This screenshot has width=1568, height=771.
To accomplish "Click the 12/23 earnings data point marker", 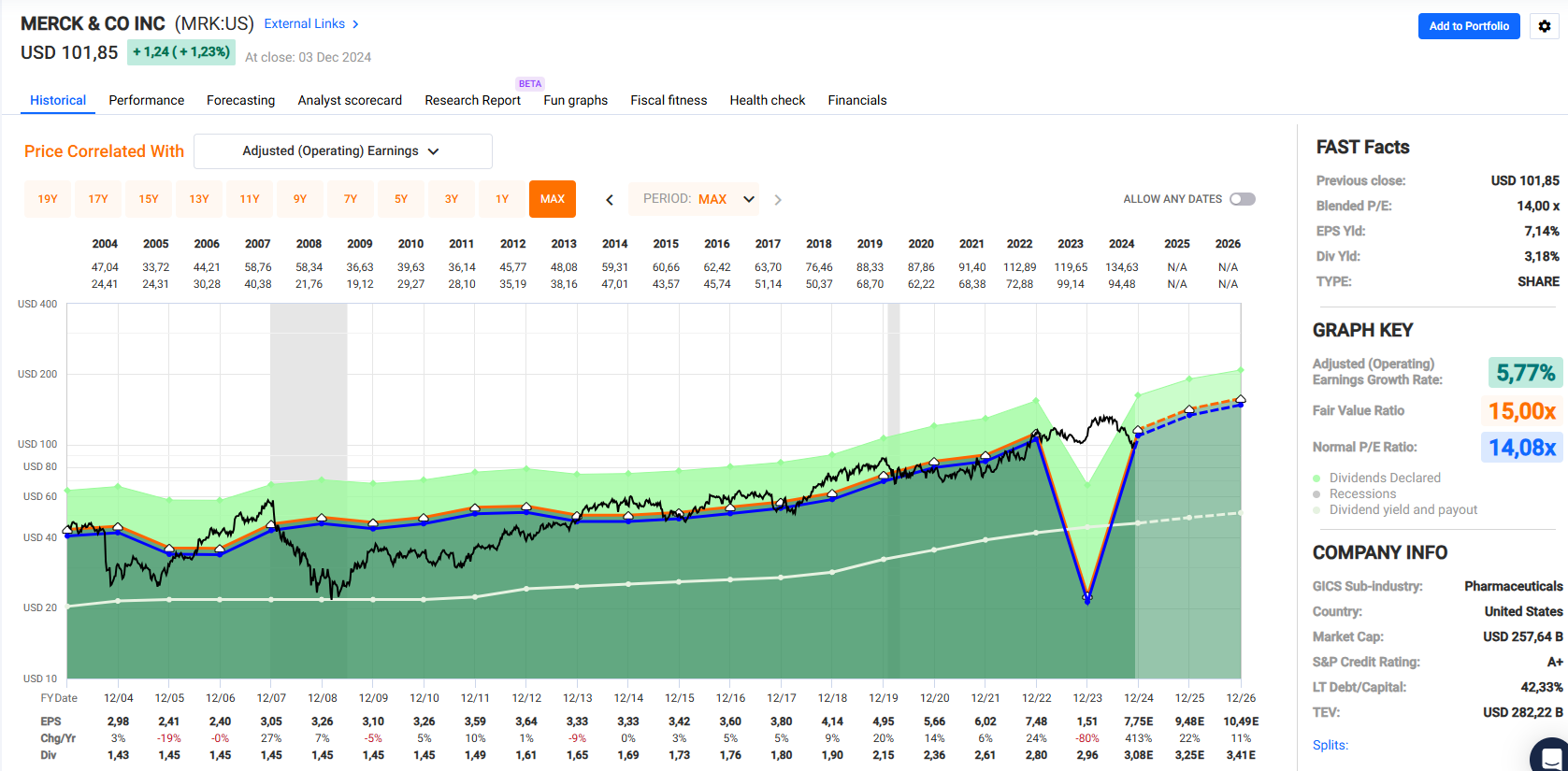I will click(1086, 597).
